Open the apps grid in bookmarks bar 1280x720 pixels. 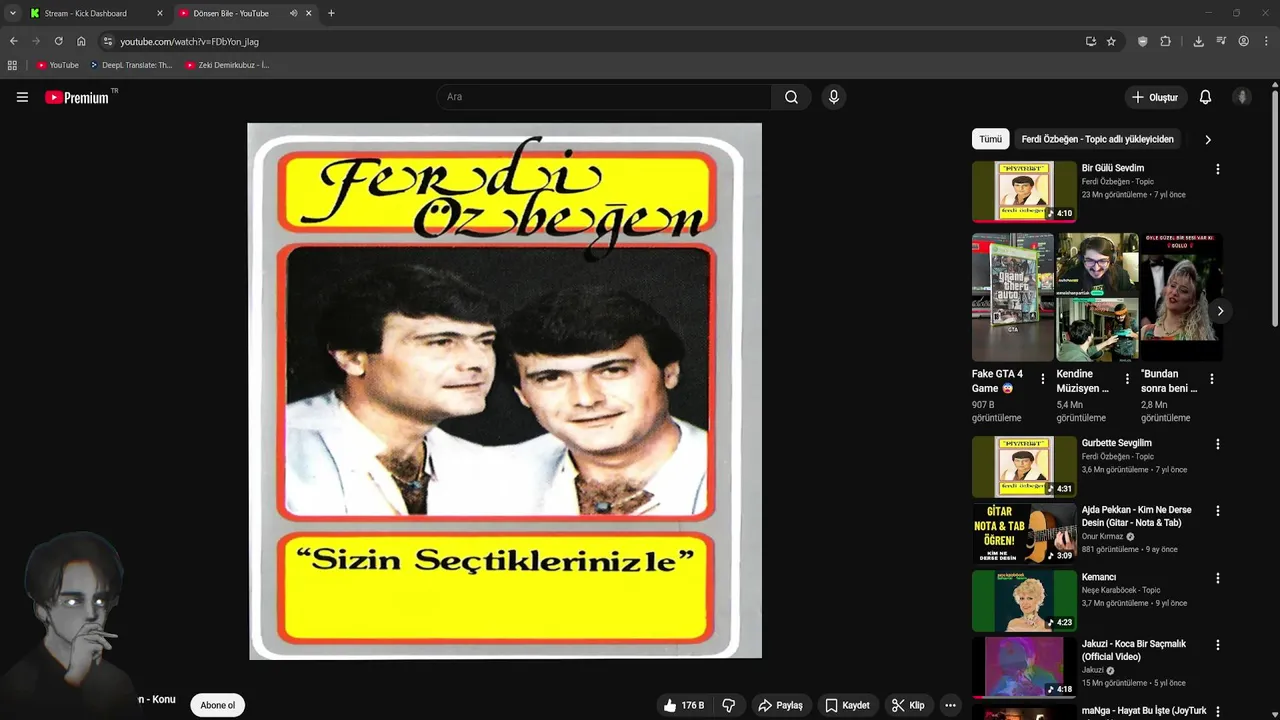tap(12, 65)
